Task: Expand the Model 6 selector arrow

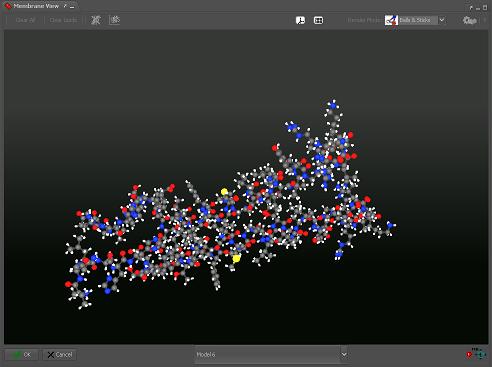Action: pos(344,354)
